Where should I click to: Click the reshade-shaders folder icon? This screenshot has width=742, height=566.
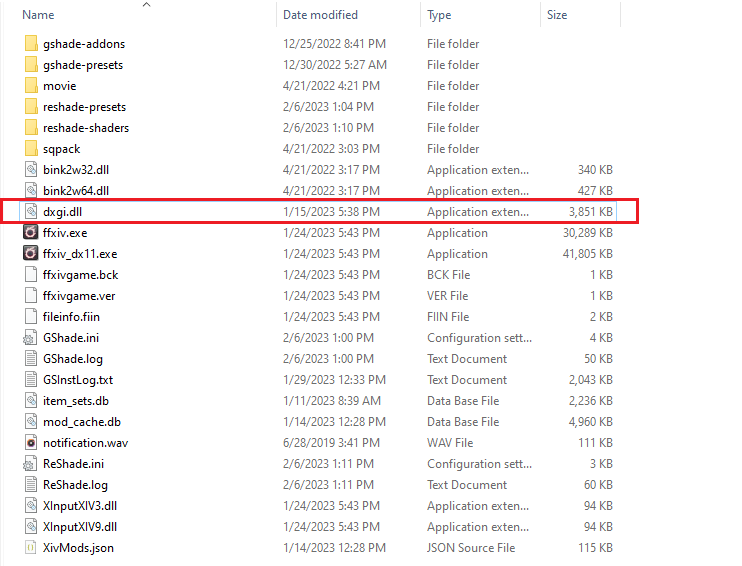coord(31,128)
